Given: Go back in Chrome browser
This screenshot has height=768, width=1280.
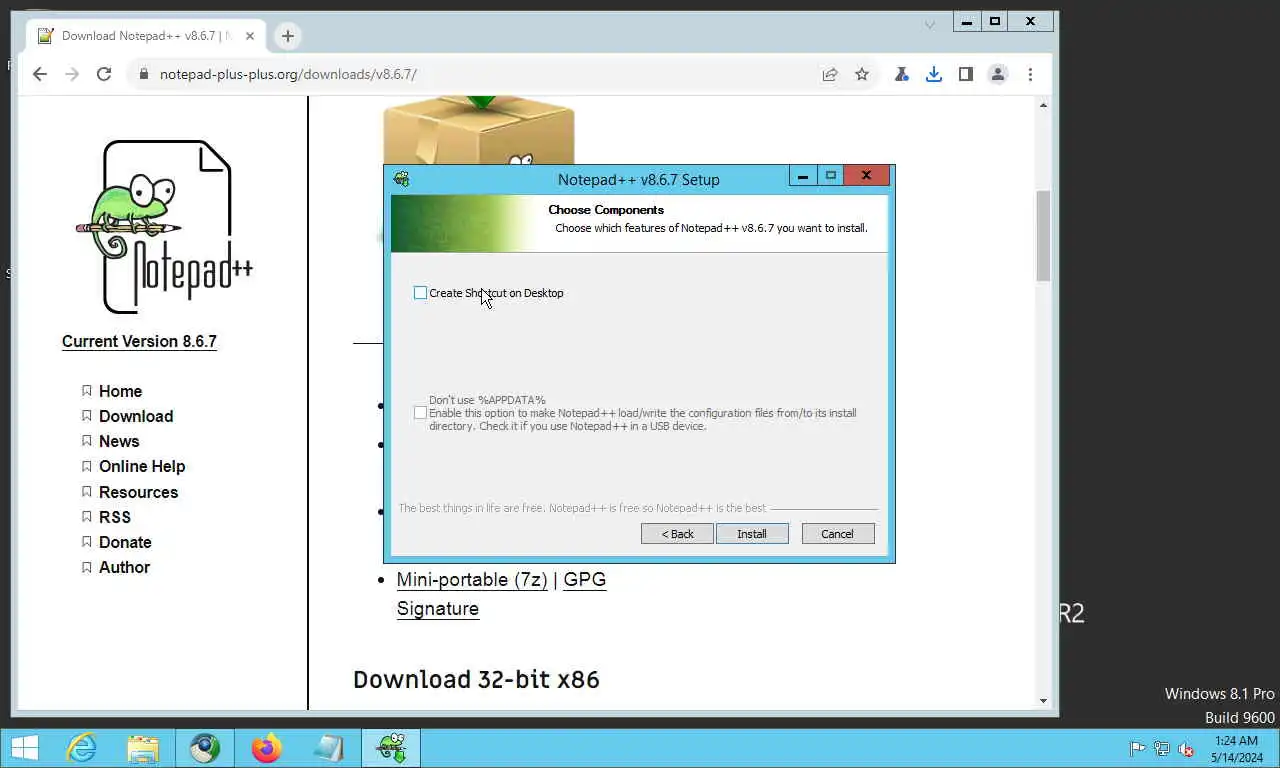Looking at the screenshot, I should pos(40,74).
